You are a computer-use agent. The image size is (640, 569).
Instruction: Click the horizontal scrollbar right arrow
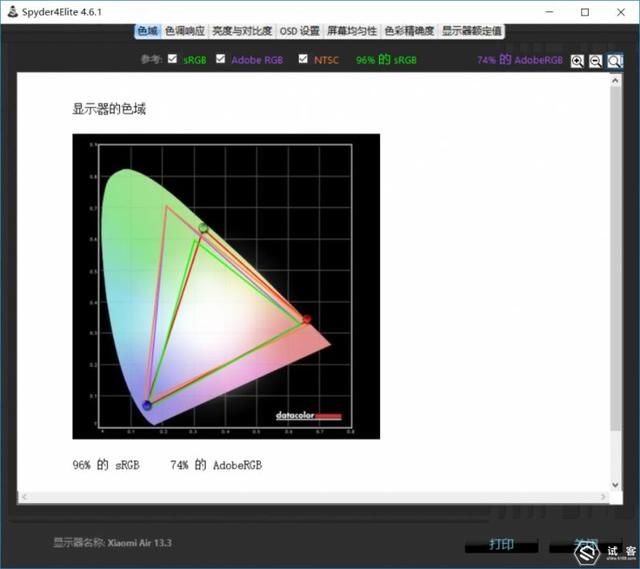tap(603, 497)
